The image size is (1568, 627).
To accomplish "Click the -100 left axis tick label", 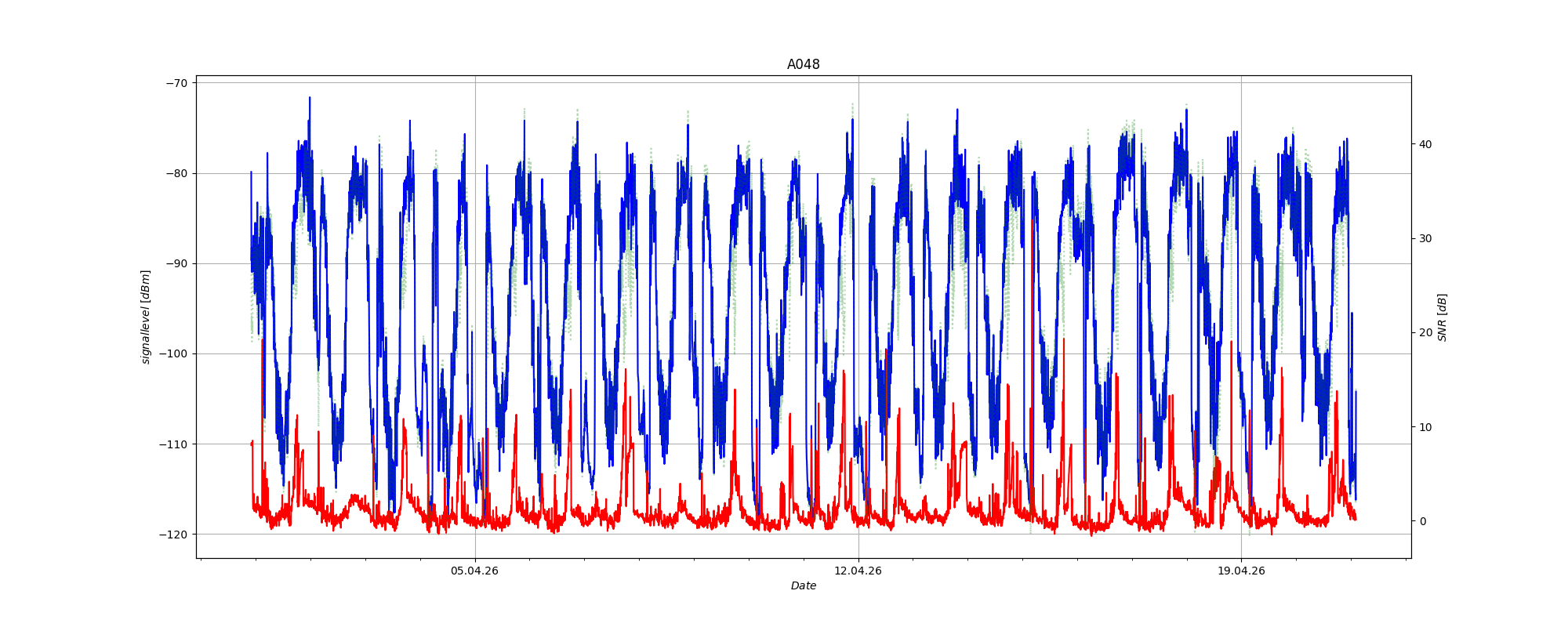I will [x=174, y=353].
